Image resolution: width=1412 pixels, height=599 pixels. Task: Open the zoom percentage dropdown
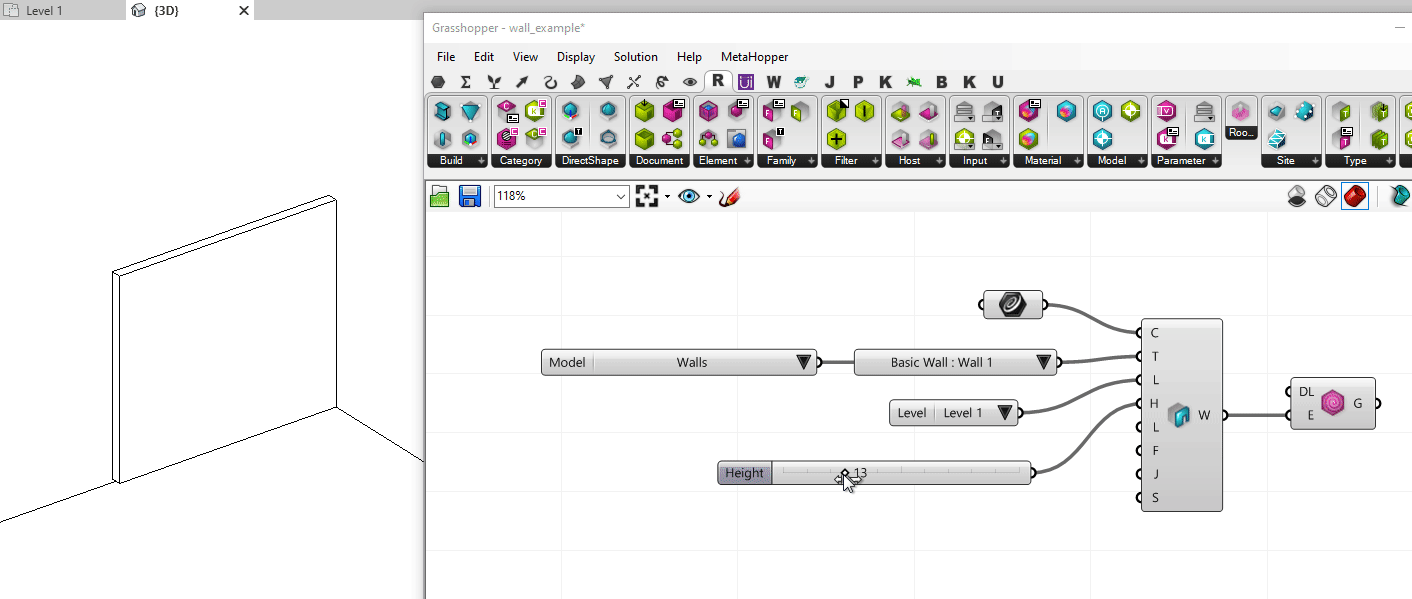click(x=620, y=197)
